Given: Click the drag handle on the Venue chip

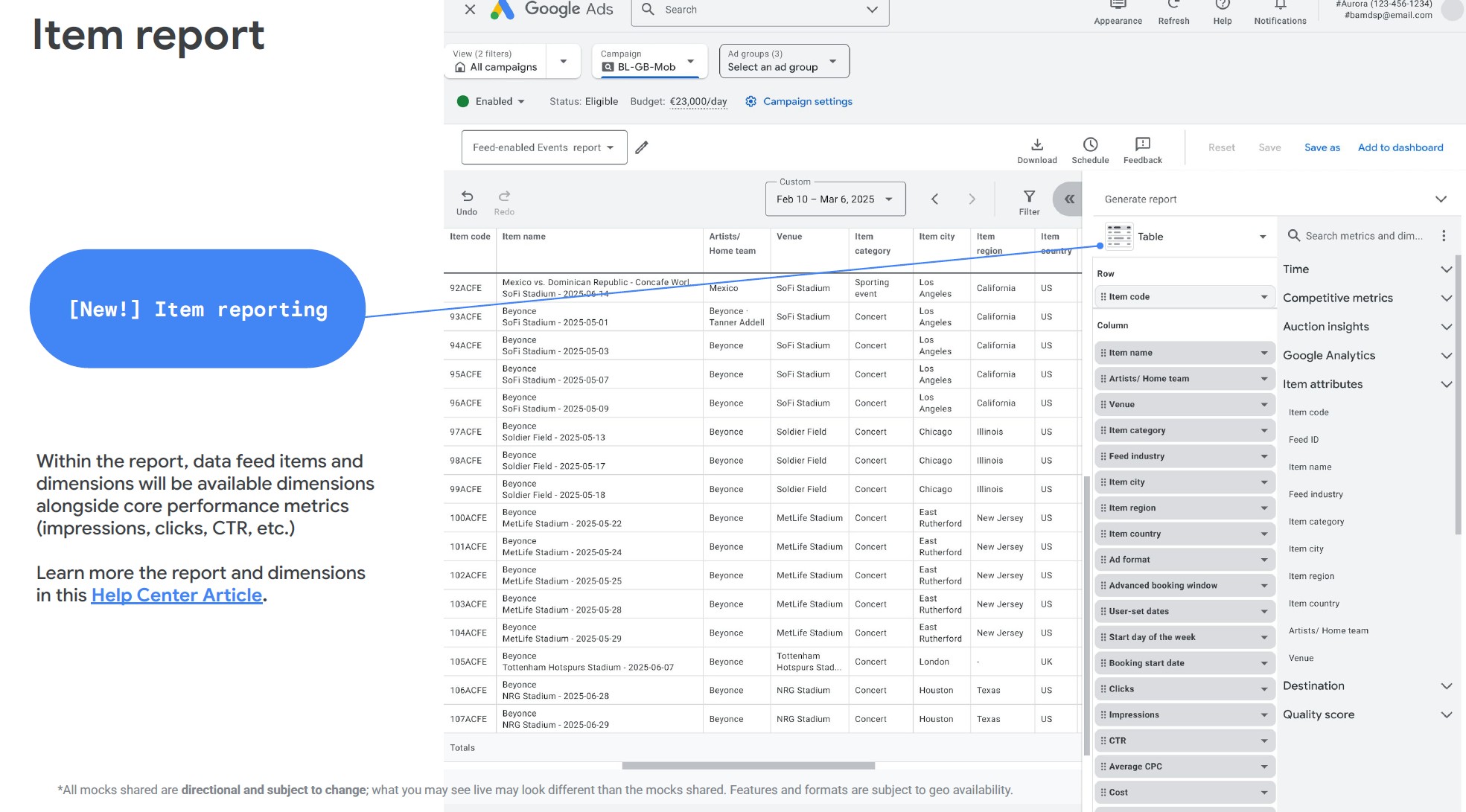Looking at the screenshot, I should [1103, 405].
